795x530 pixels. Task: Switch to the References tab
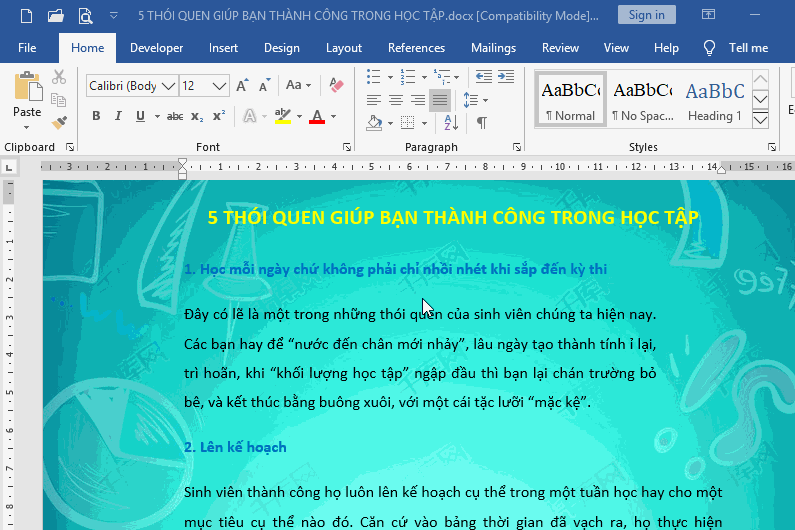[416, 48]
